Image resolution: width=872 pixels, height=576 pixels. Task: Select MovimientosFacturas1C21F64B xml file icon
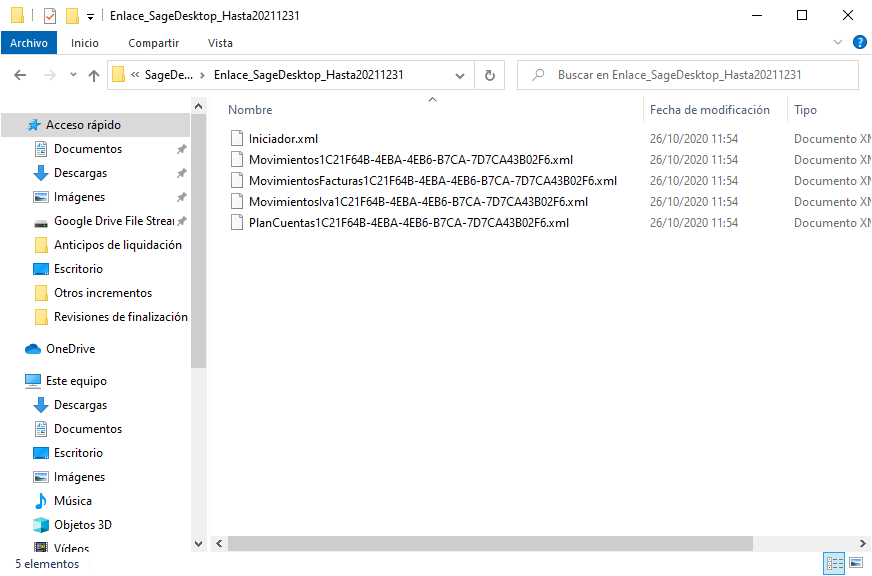point(237,181)
